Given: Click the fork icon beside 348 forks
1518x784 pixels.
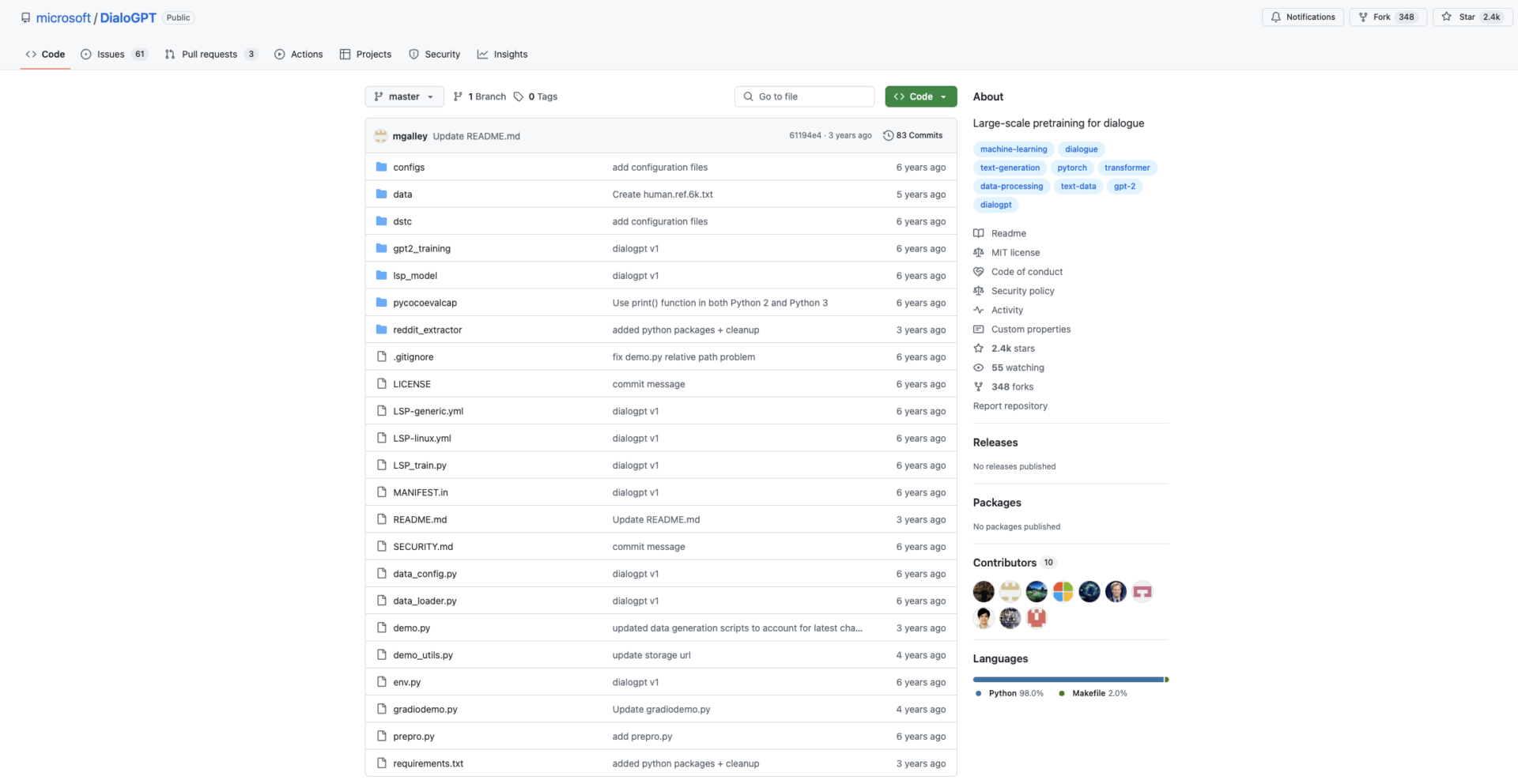Looking at the screenshot, I should click(979, 386).
